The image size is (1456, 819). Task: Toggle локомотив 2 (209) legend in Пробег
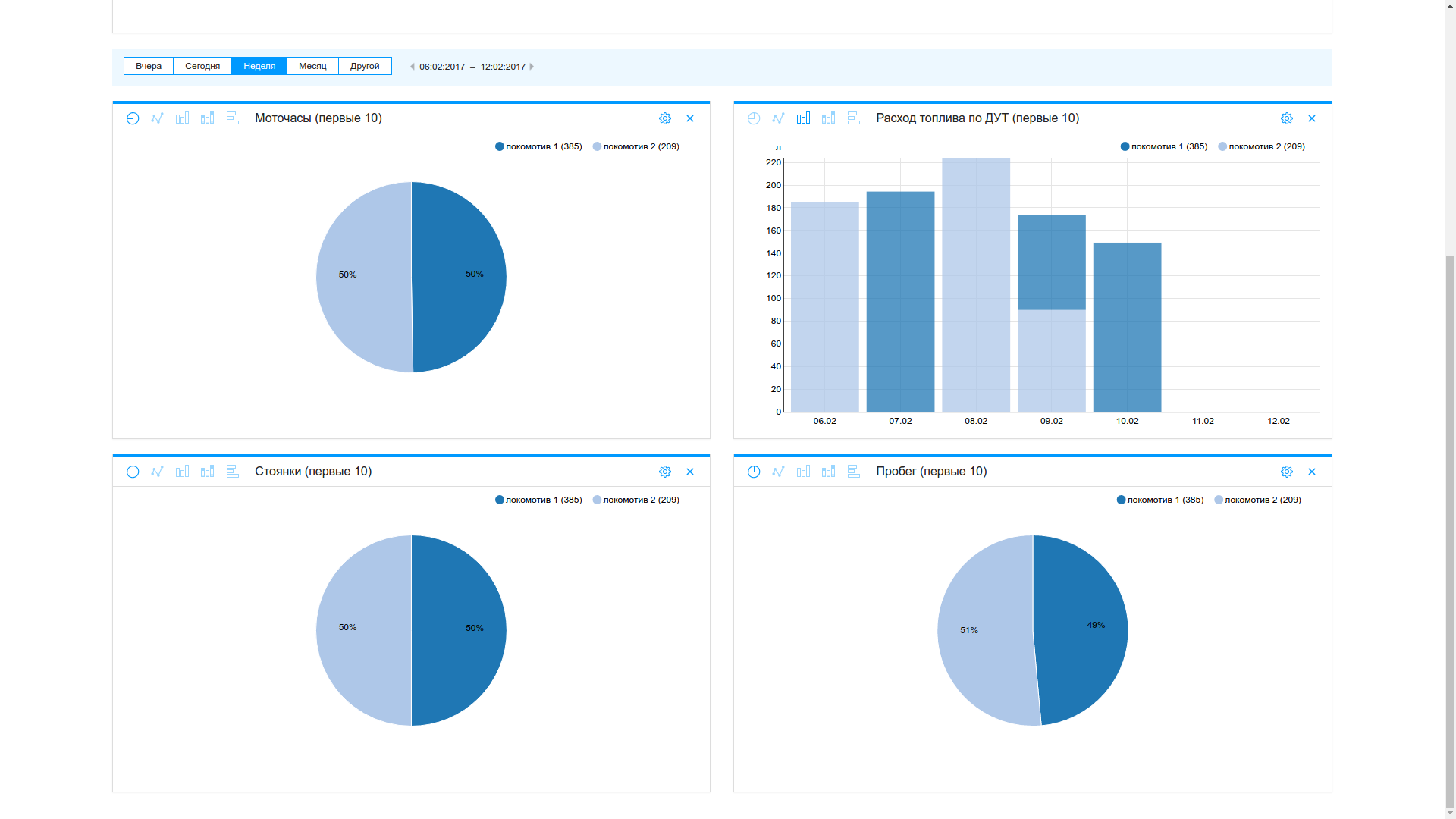1257,500
